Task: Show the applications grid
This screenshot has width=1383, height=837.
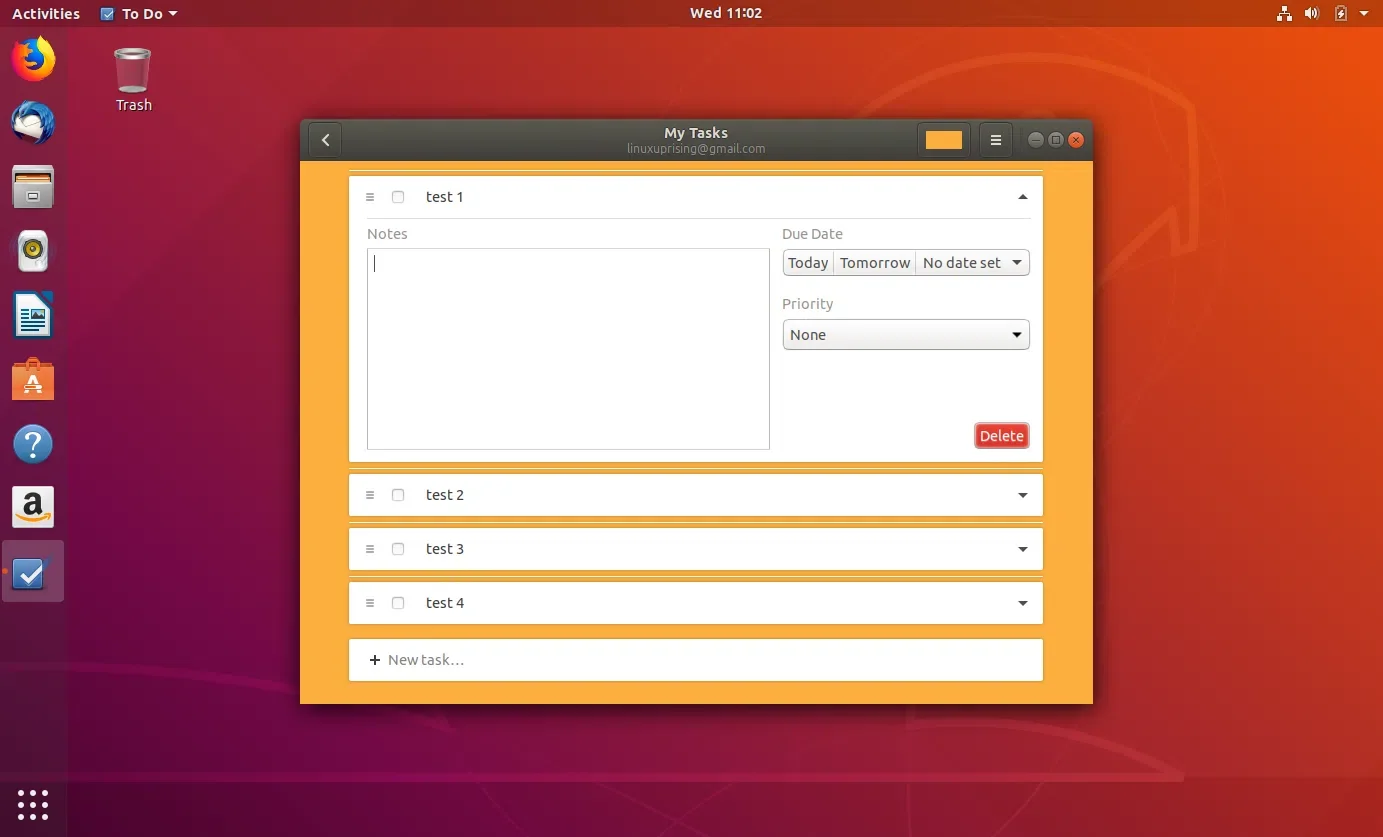Action: (33, 804)
